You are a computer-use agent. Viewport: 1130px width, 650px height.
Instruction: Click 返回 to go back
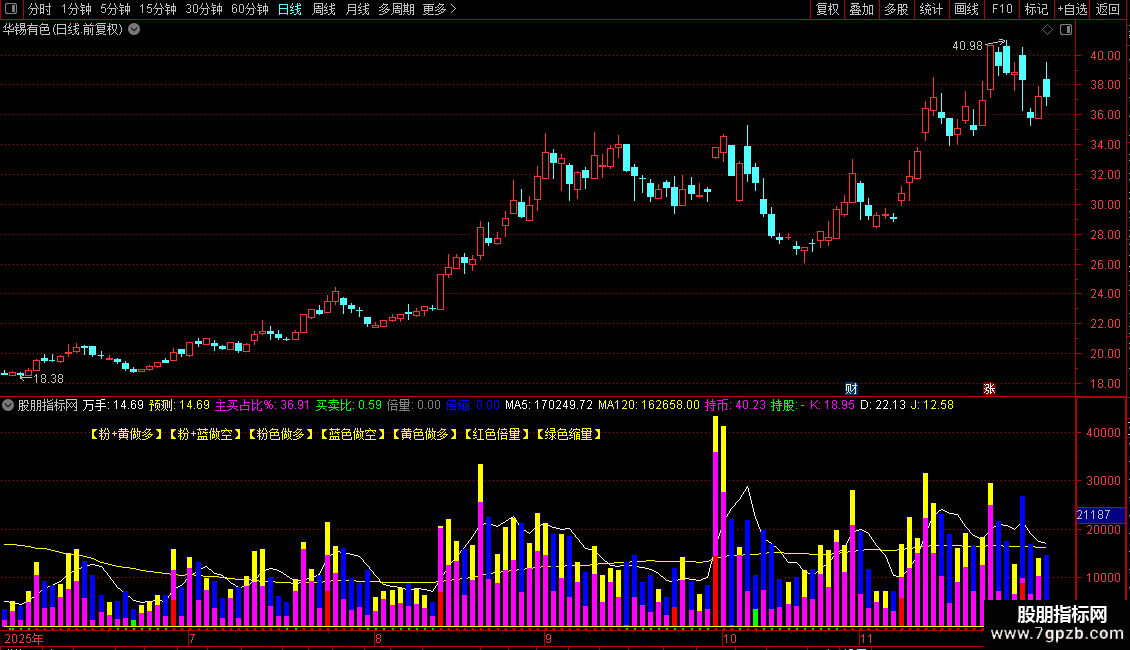pos(1108,9)
